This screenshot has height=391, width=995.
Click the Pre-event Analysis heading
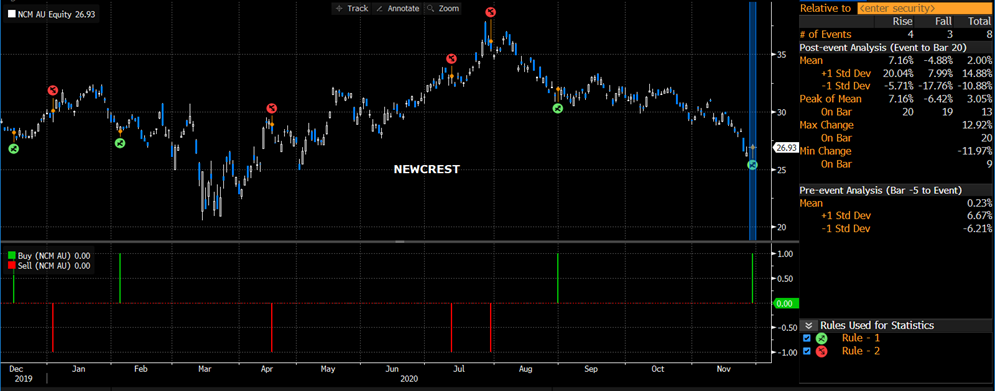point(881,190)
